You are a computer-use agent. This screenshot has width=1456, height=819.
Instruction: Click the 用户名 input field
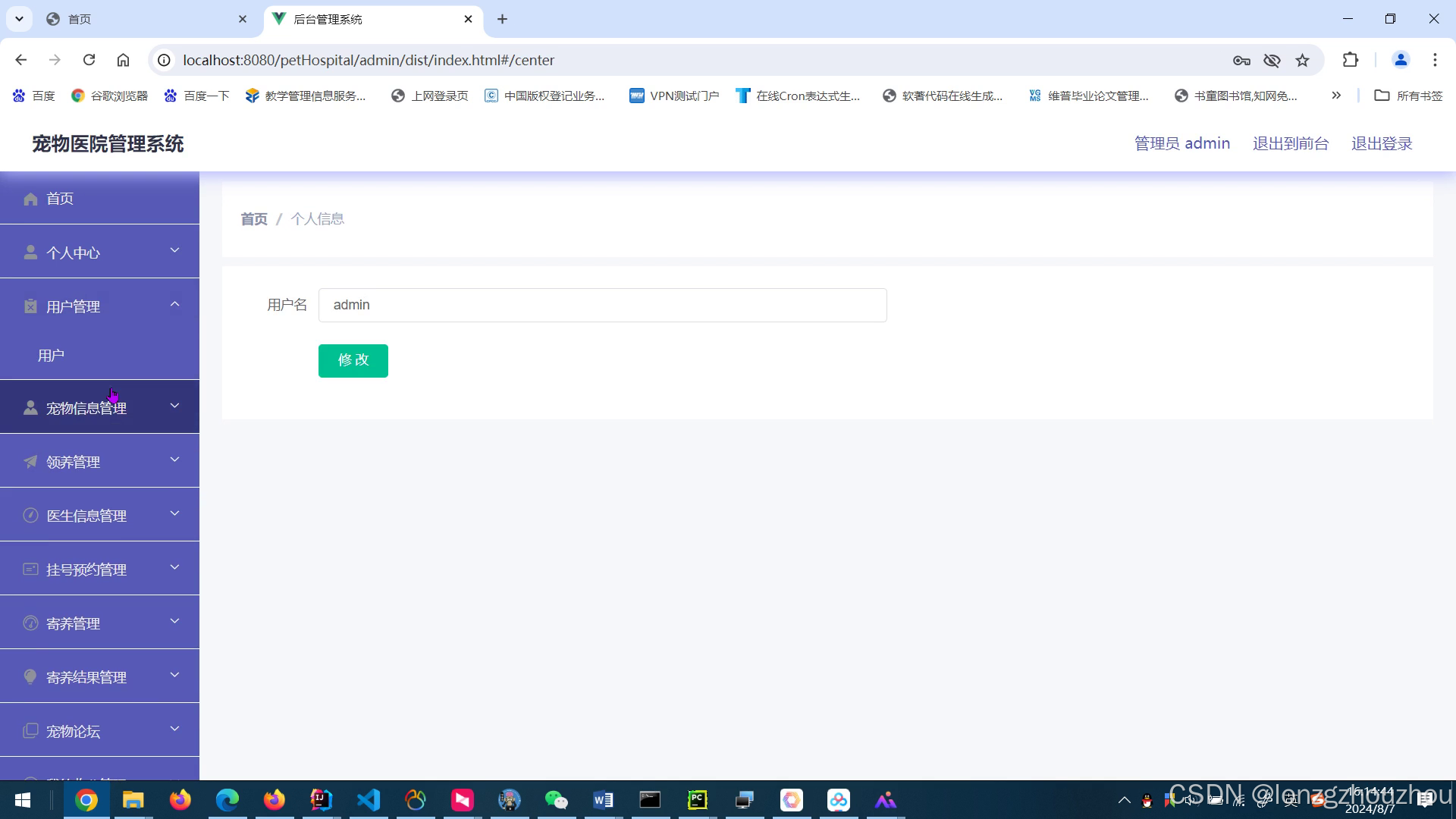[x=602, y=305]
